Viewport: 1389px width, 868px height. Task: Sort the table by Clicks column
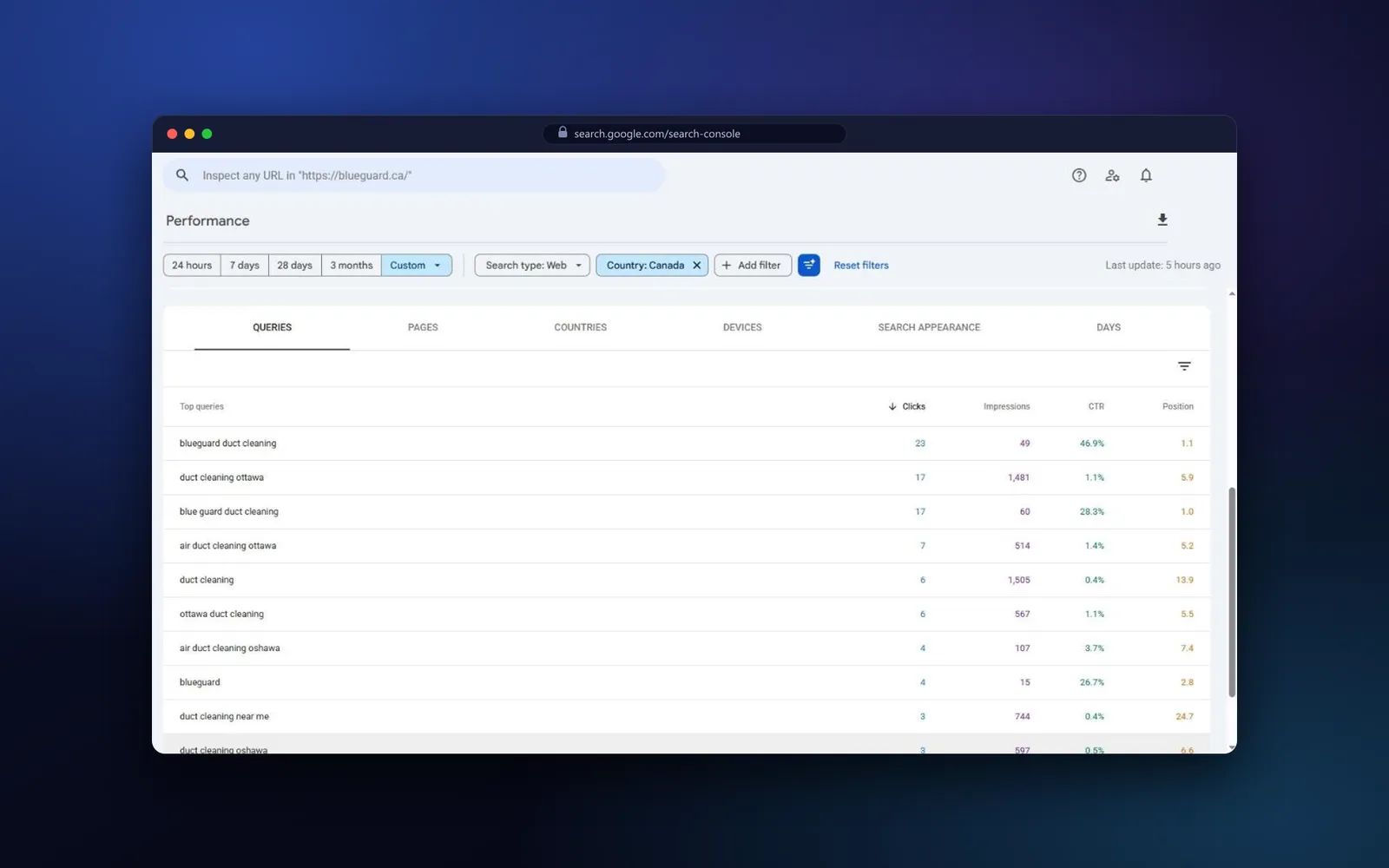[907, 406]
